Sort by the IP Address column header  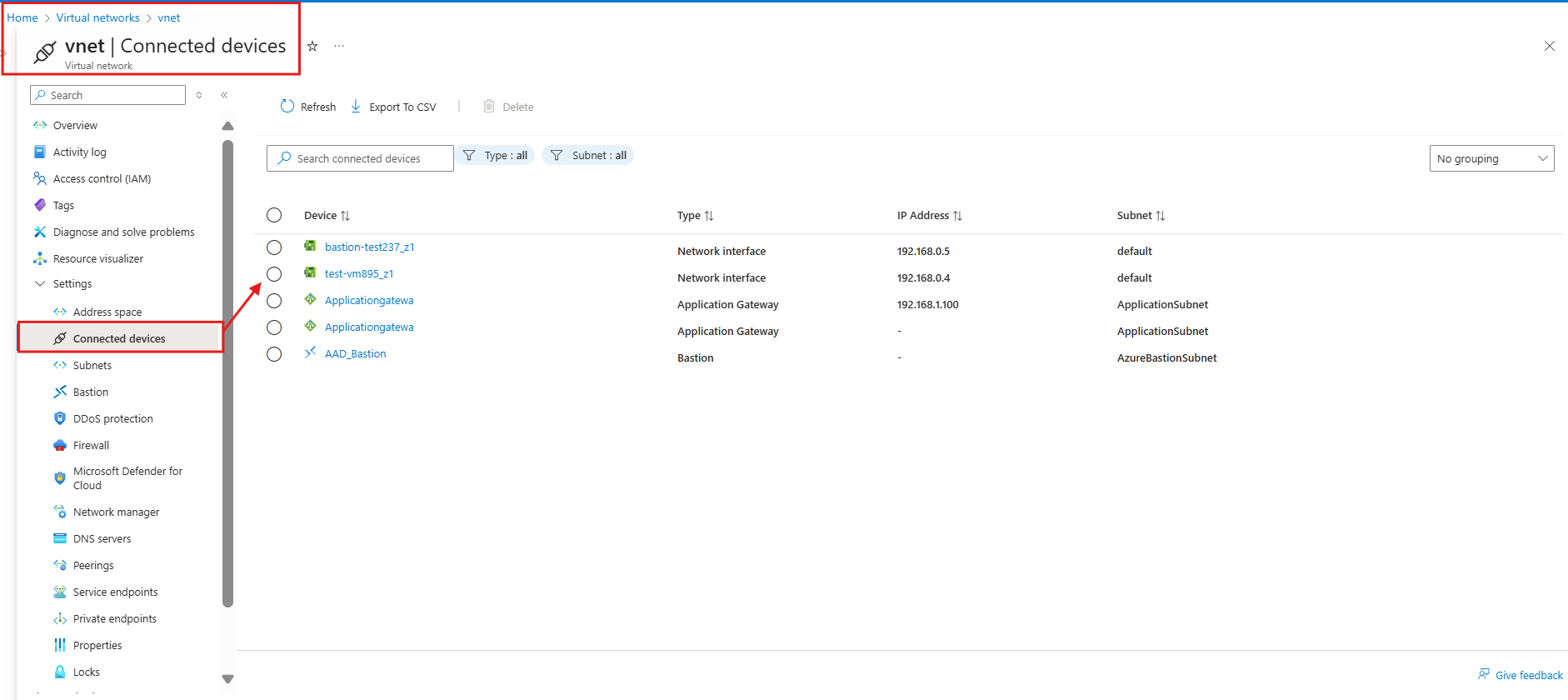[930, 215]
